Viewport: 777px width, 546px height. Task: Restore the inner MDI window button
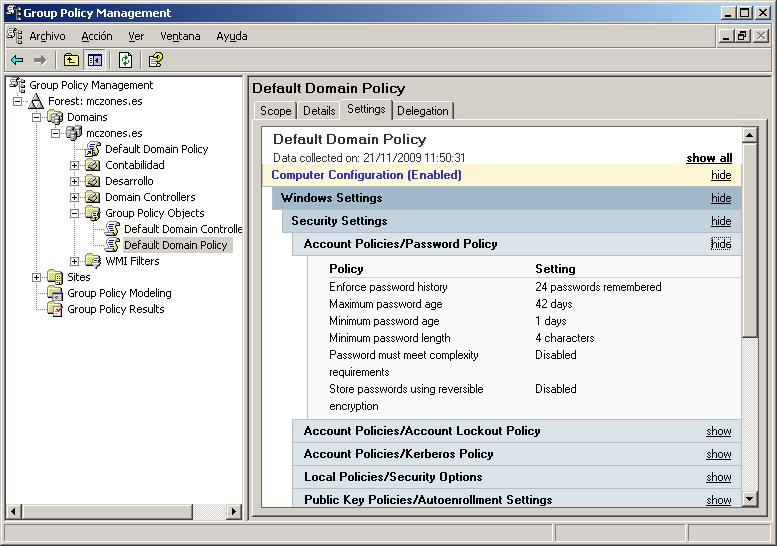point(742,36)
